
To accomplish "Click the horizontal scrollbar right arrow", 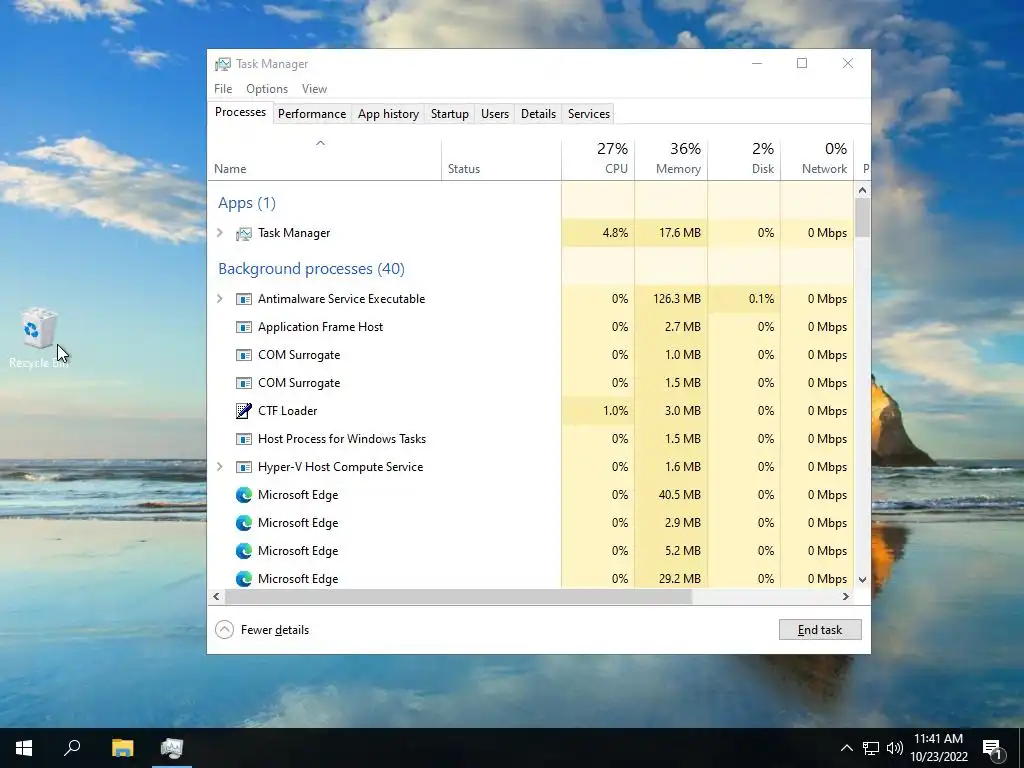I will [x=846, y=597].
